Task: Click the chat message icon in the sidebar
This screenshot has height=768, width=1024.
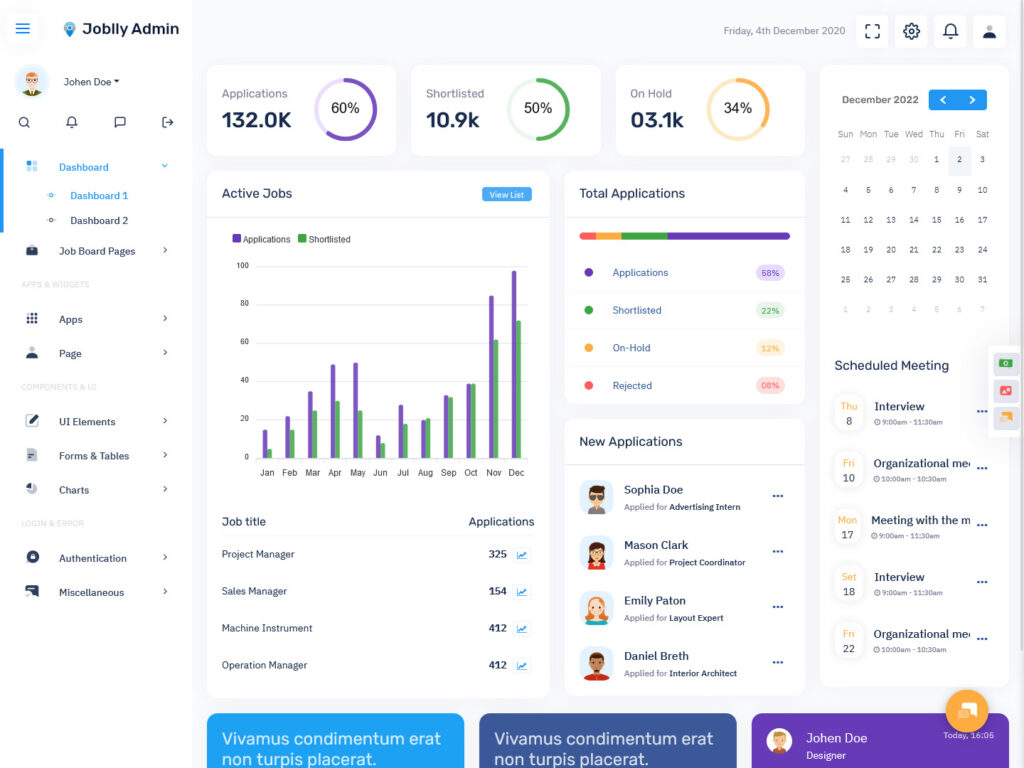Action: pyautogui.click(x=119, y=121)
